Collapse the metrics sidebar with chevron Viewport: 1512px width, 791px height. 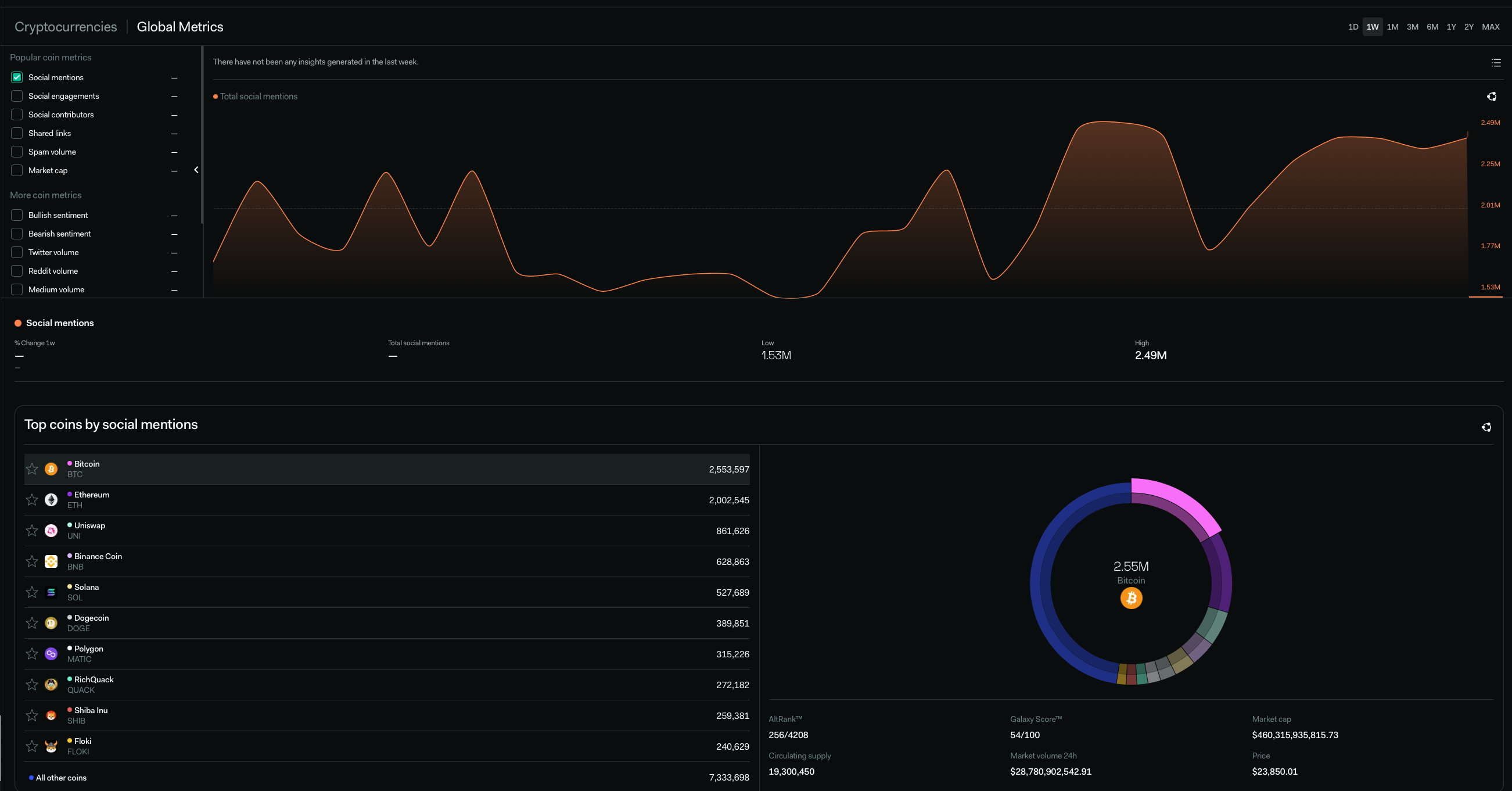point(196,170)
